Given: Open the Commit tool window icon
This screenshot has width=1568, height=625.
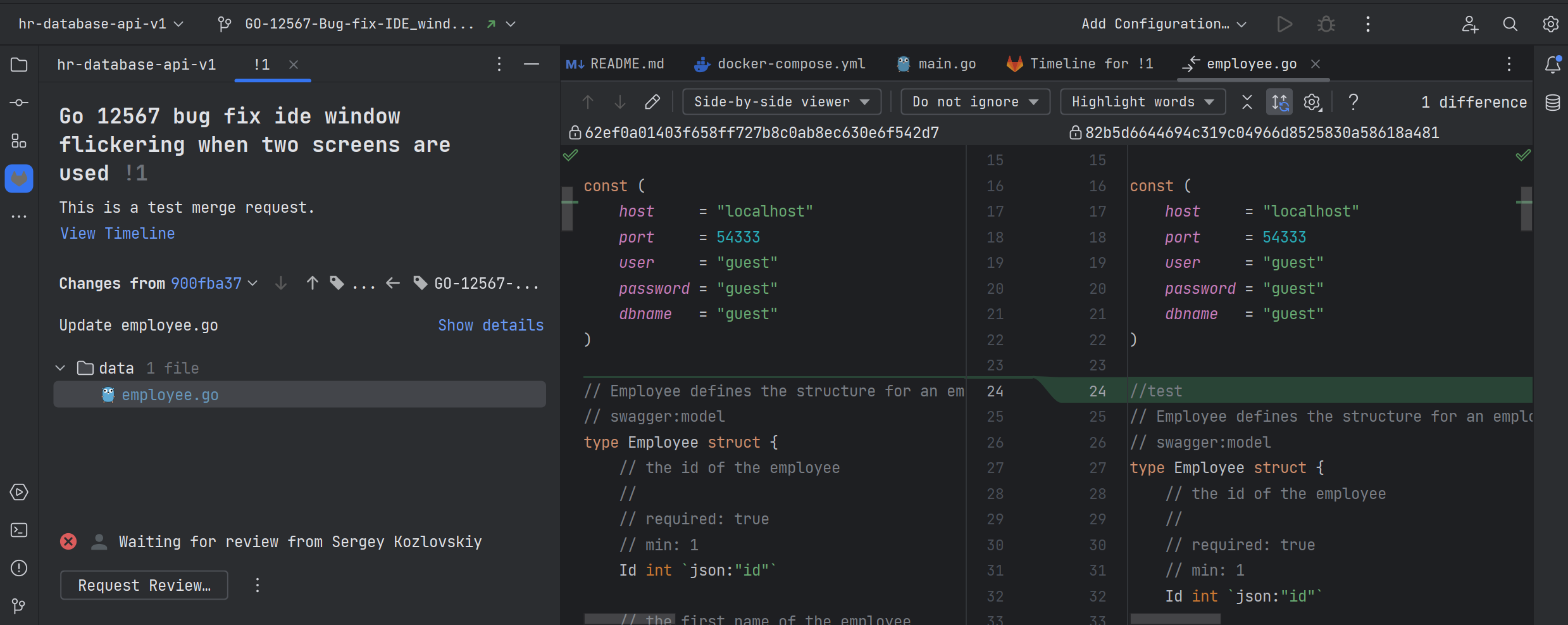Looking at the screenshot, I should [x=19, y=103].
